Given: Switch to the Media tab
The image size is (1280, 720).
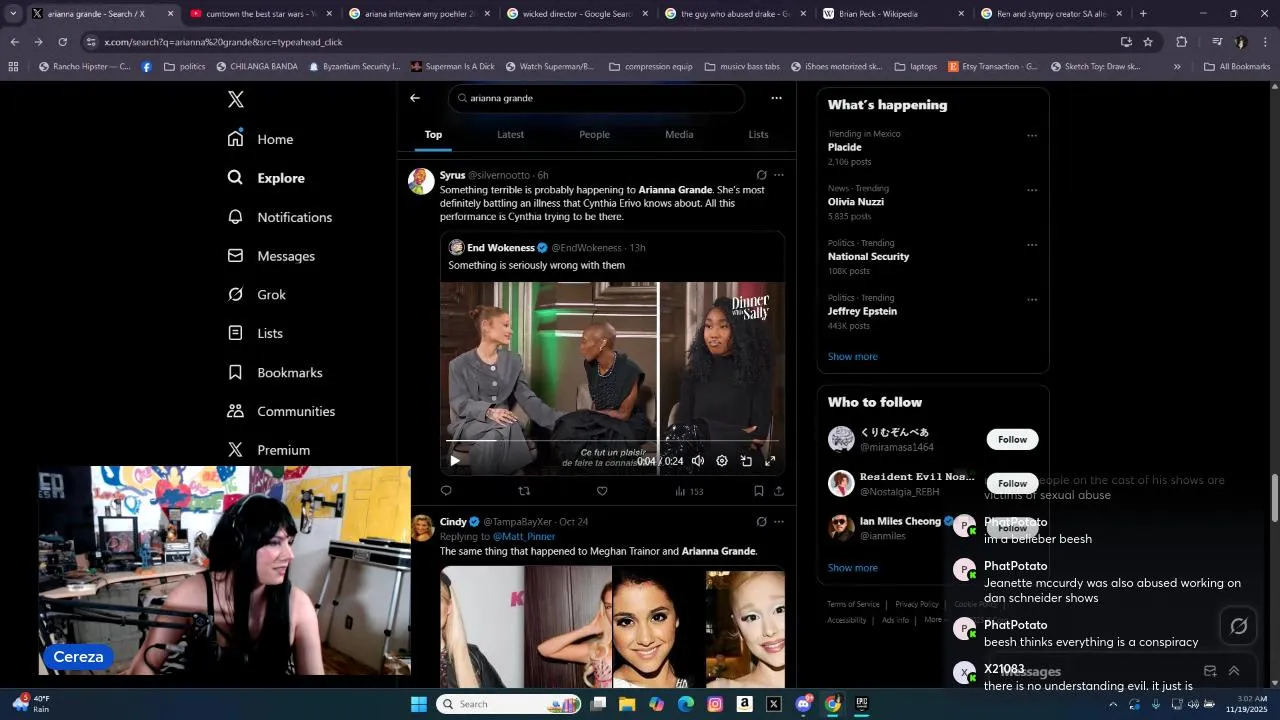Looking at the screenshot, I should (679, 134).
